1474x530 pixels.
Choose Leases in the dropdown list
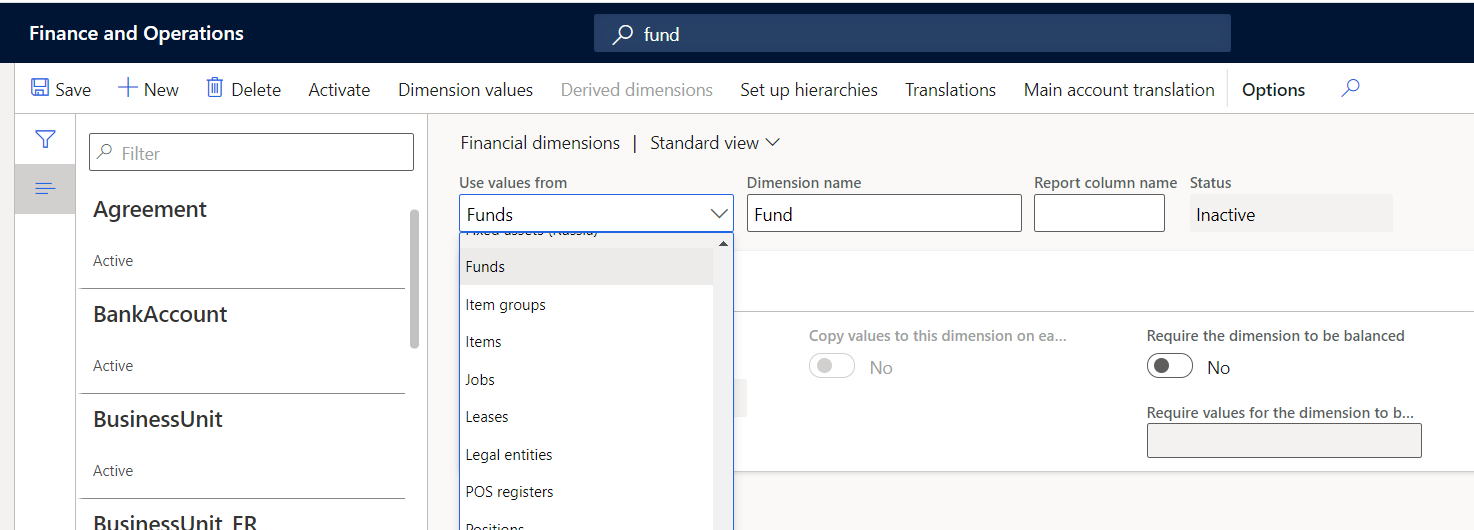point(586,417)
